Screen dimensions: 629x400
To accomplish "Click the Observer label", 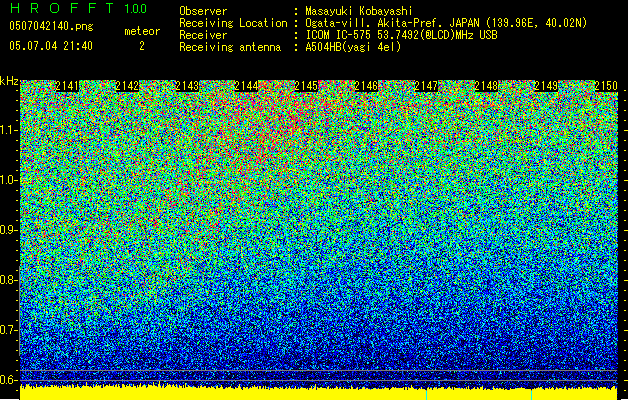I will 203,11.
